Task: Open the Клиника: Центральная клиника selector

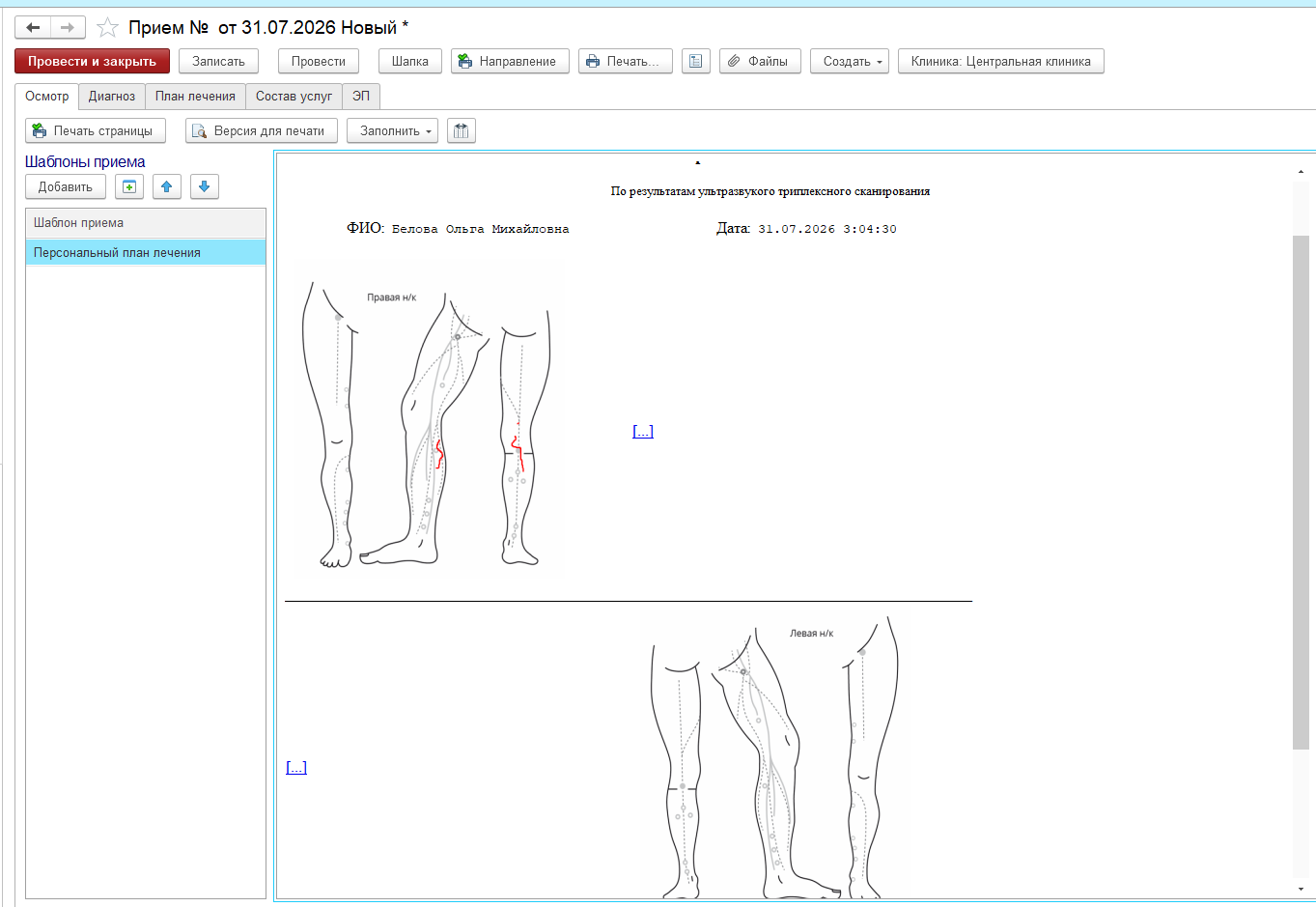Action: [x=1001, y=61]
